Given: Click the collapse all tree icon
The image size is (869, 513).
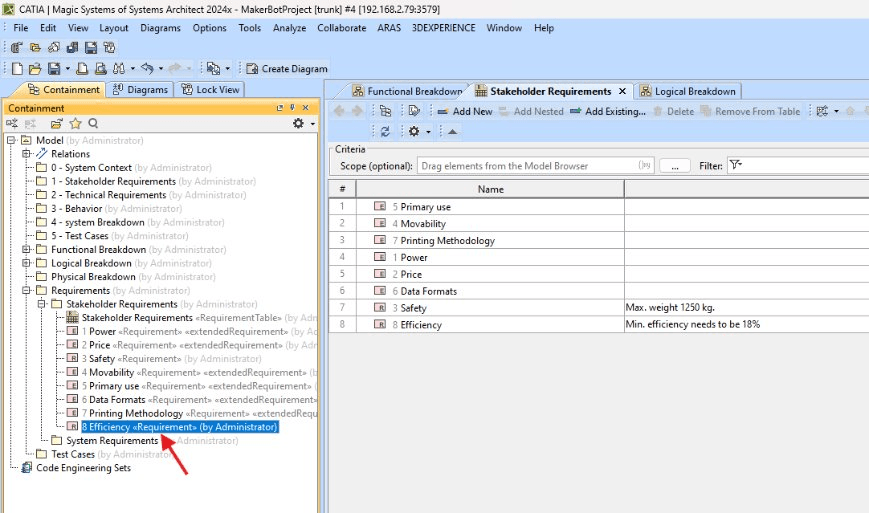Looking at the screenshot, I should tap(12, 124).
